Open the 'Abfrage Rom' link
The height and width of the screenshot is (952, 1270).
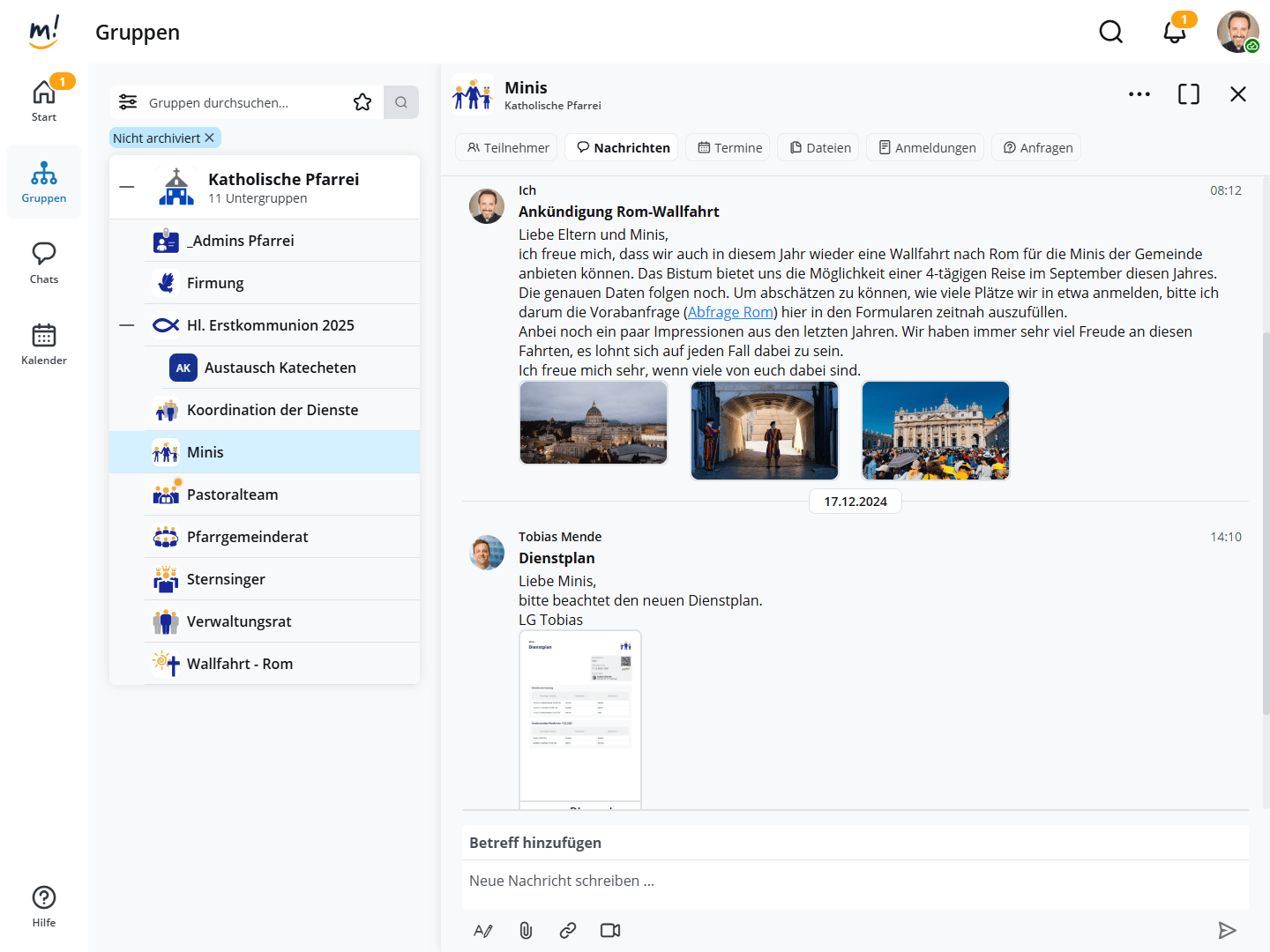click(730, 312)
